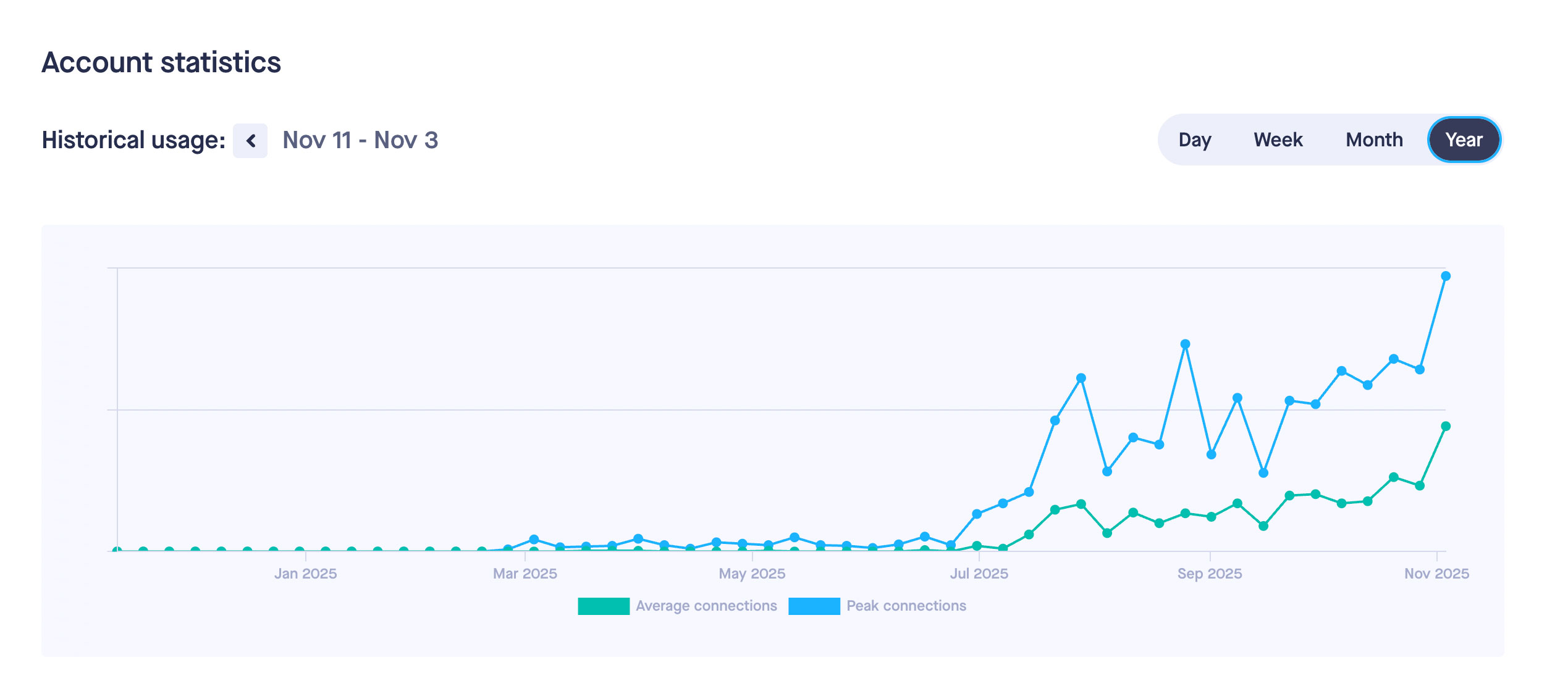Click the Jul 2025 axis label
Image resolution: width=1568 pixels, height=694 pixels.
click(x=979, y=574)
